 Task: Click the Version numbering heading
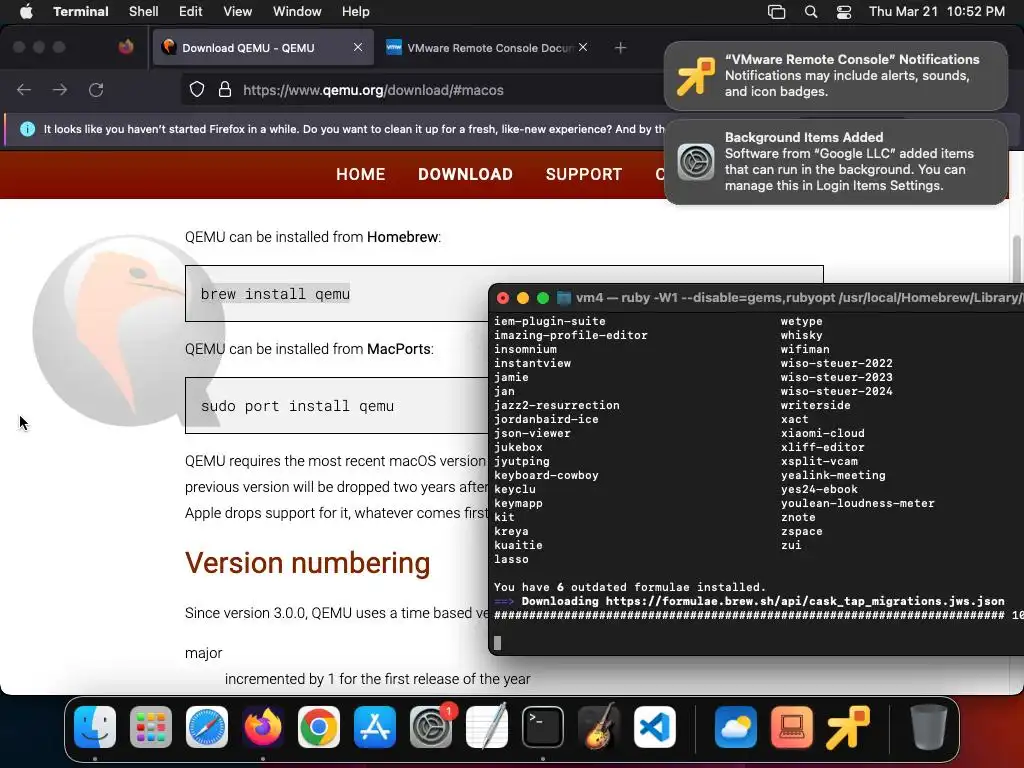pos(308,563)
